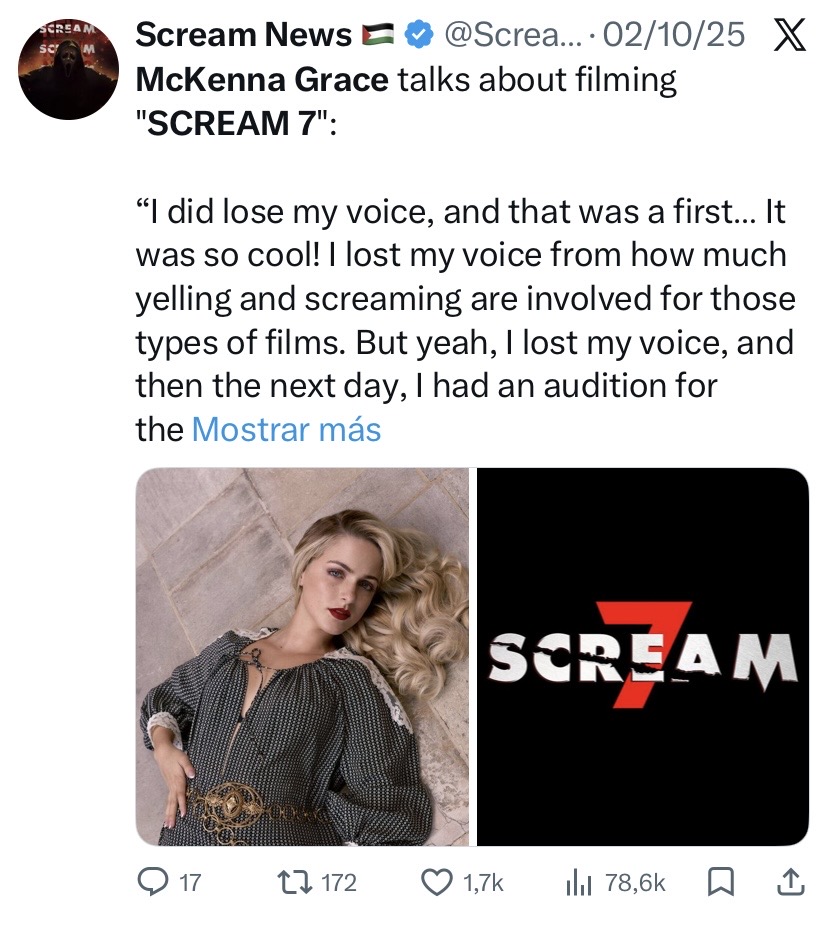Open Scream News account name
828x925 pixels.
pos(244,35)
